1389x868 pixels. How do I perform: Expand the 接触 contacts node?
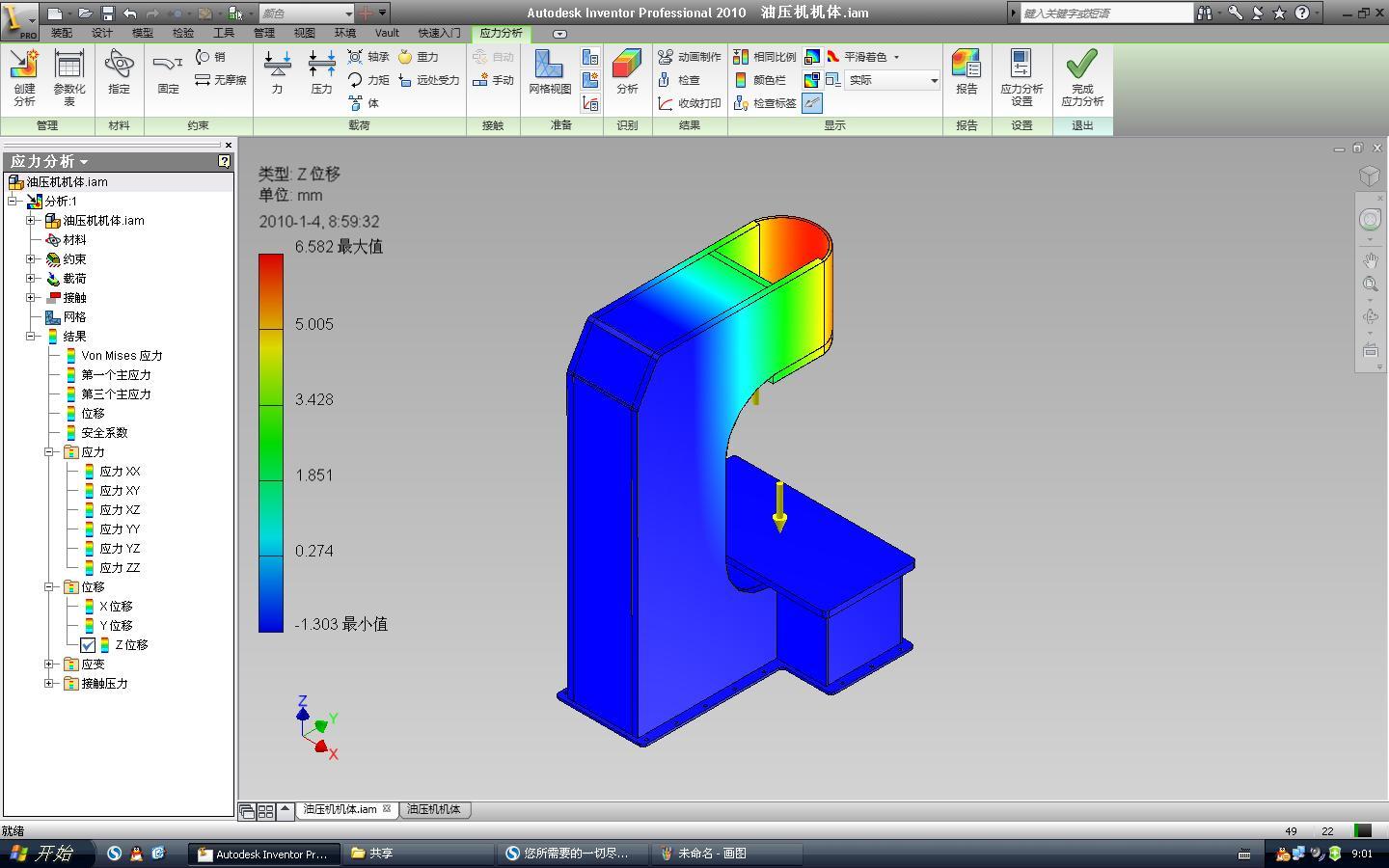[31, 297]
